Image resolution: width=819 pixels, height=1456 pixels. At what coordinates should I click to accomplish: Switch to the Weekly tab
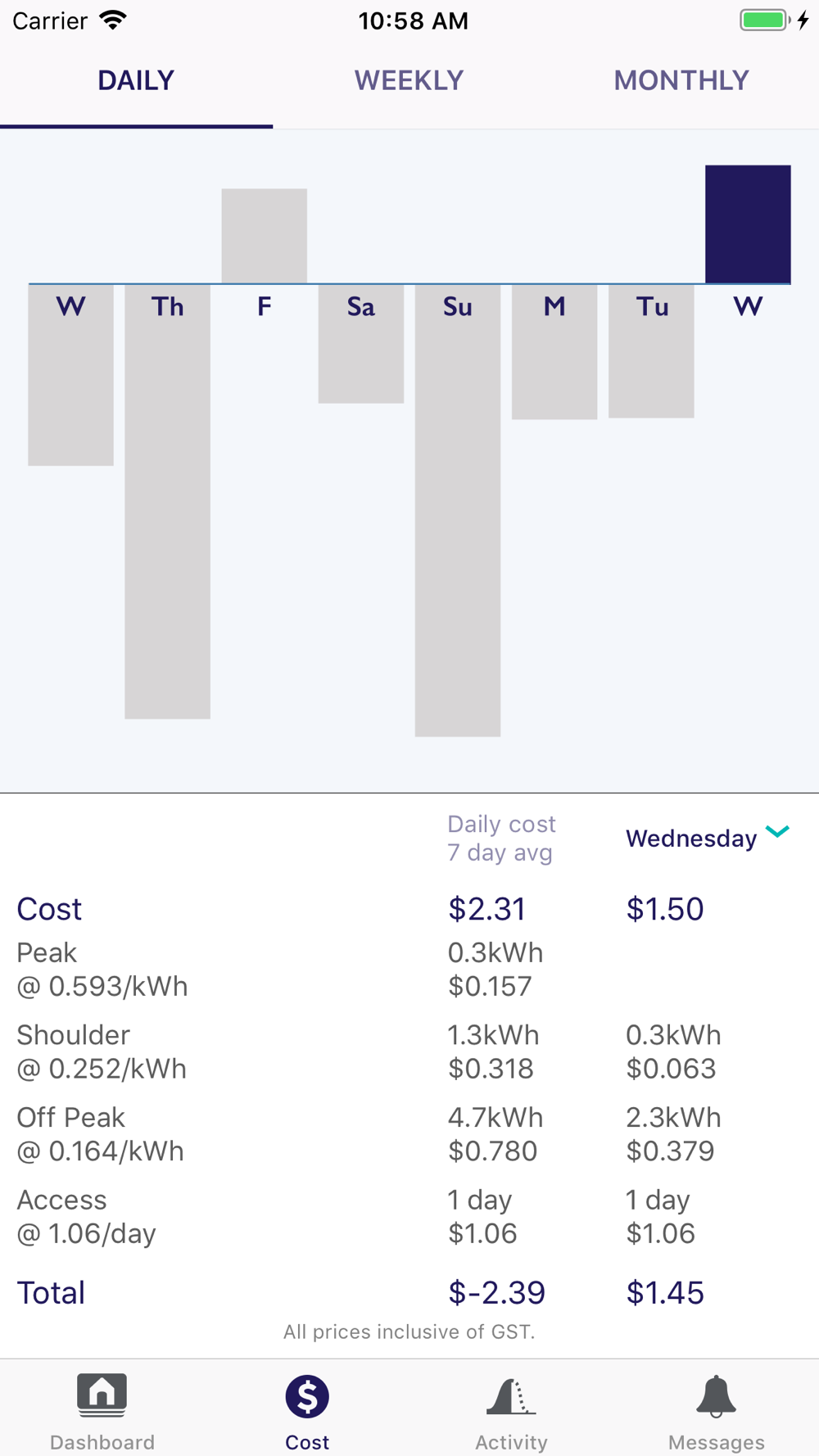click(x=409, y=80)
